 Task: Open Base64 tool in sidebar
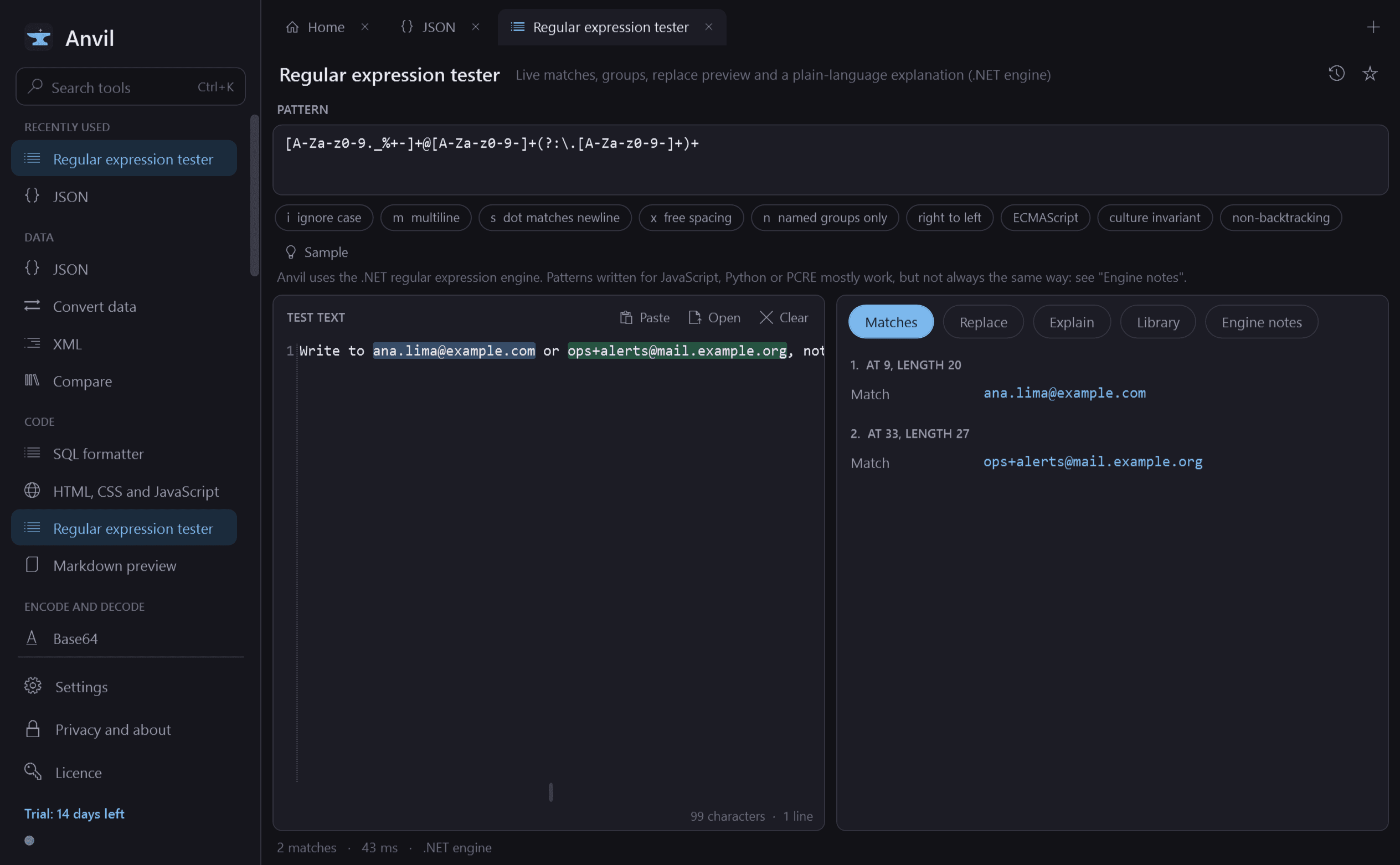pos(124,639)
